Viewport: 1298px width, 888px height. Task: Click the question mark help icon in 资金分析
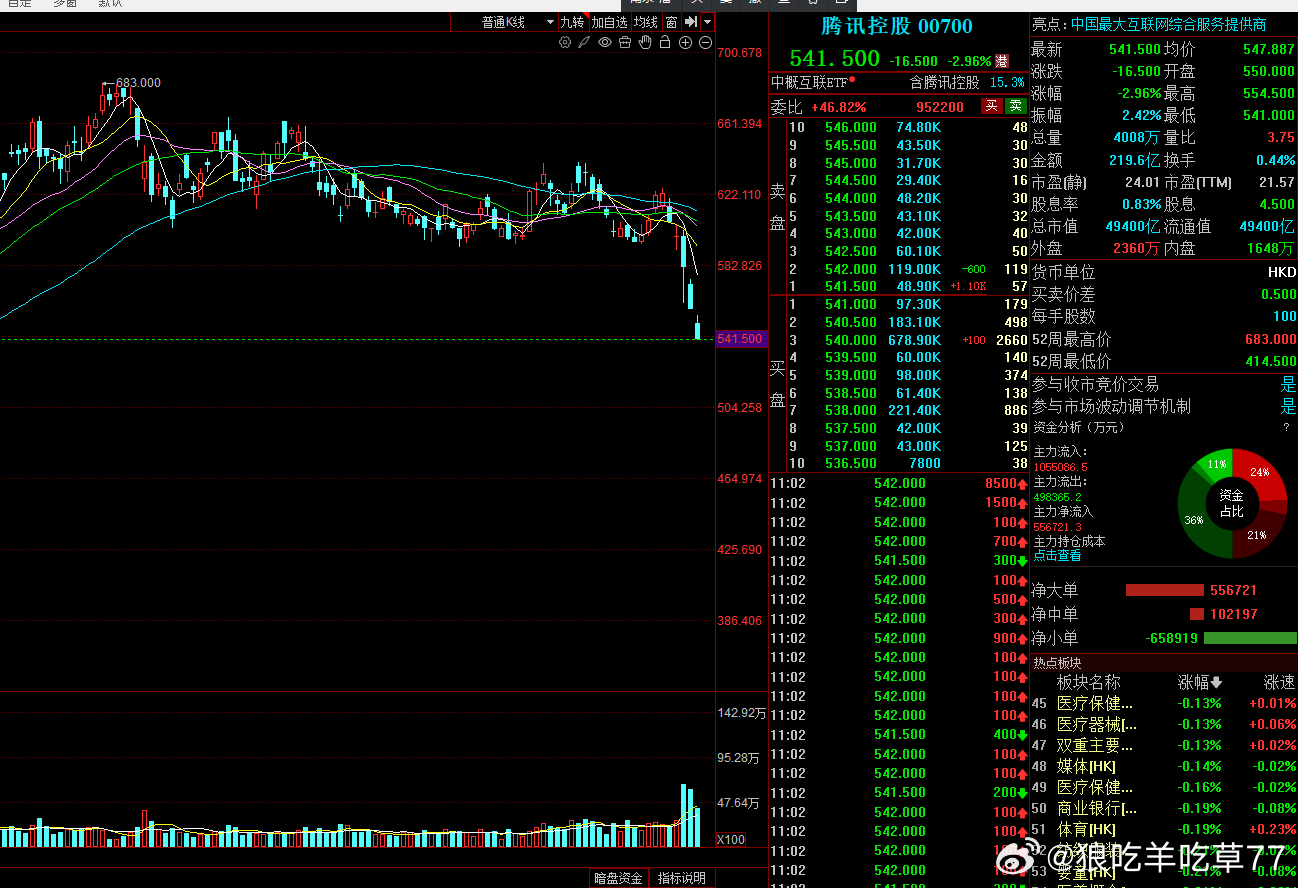pyautogui.click(x=1286, y=427)
